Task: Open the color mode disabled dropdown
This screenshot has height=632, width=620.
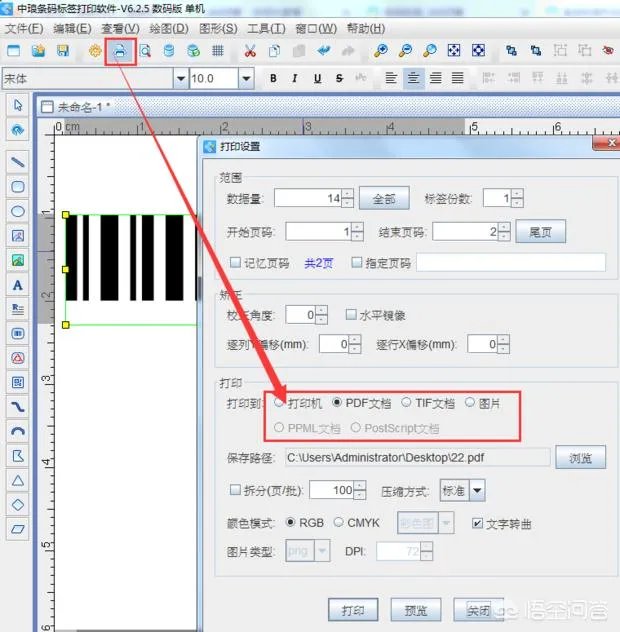Action: (426, 523)
